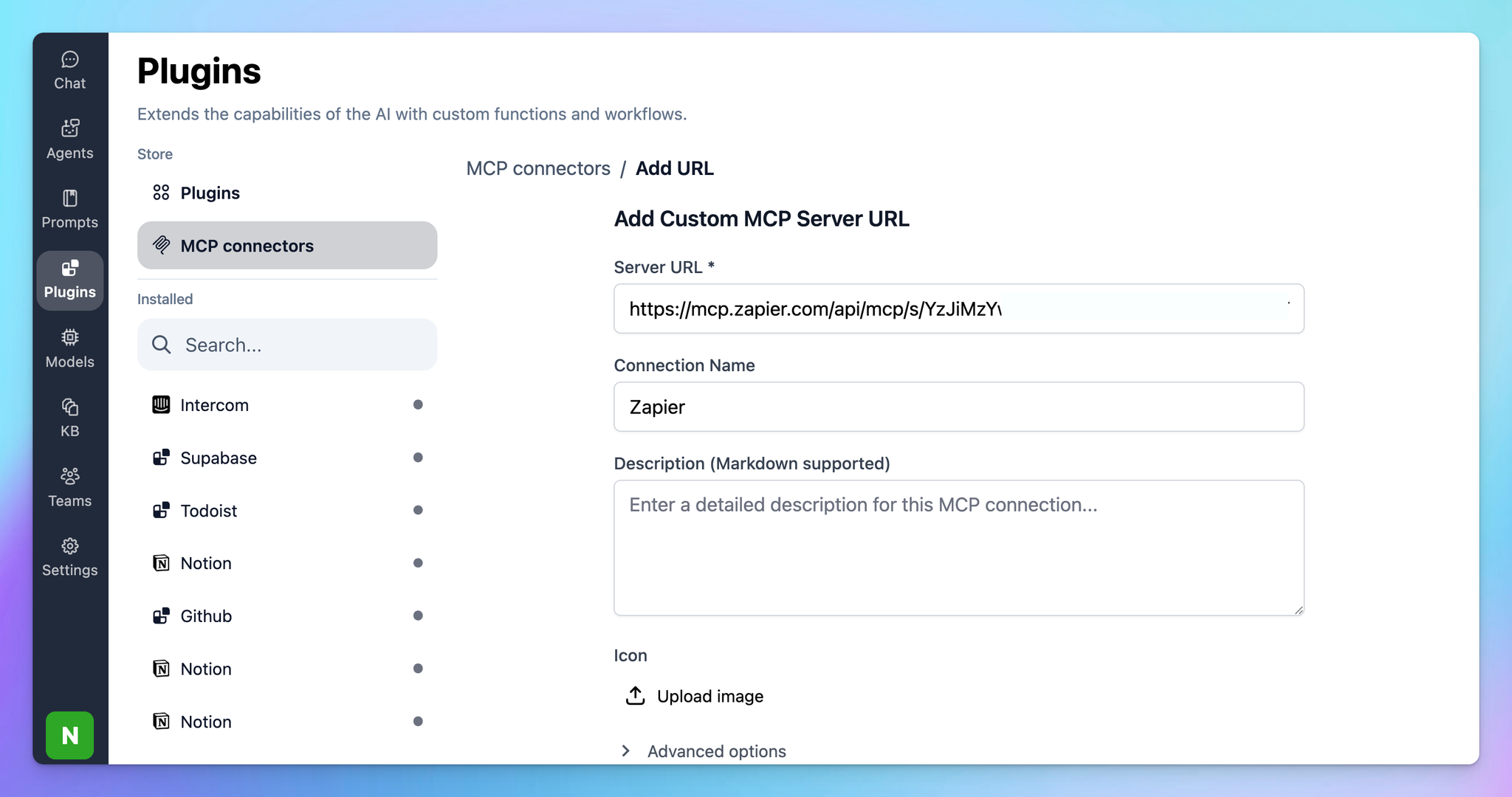This screenshot has width=1512, height=797.
Task: Toggle the Github connector status dot
Action: coord(418,615)
